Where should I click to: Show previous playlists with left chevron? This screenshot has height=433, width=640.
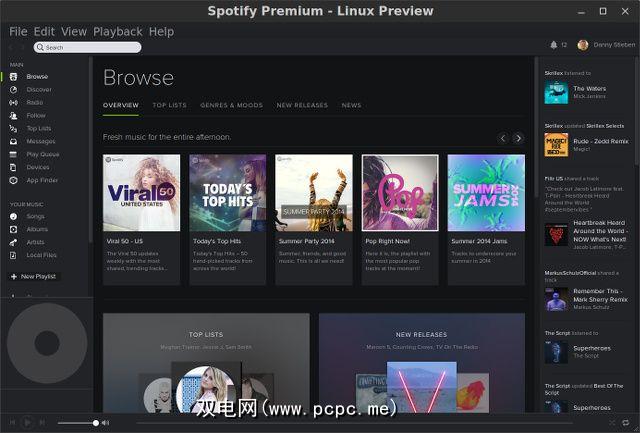503,138
